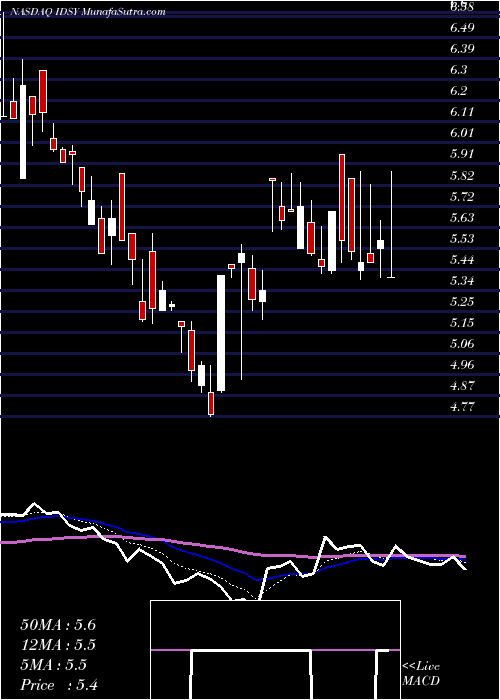The image size is (500, 700).
Task: Select the 4.87 price axis label
Action: pos(462,386)
